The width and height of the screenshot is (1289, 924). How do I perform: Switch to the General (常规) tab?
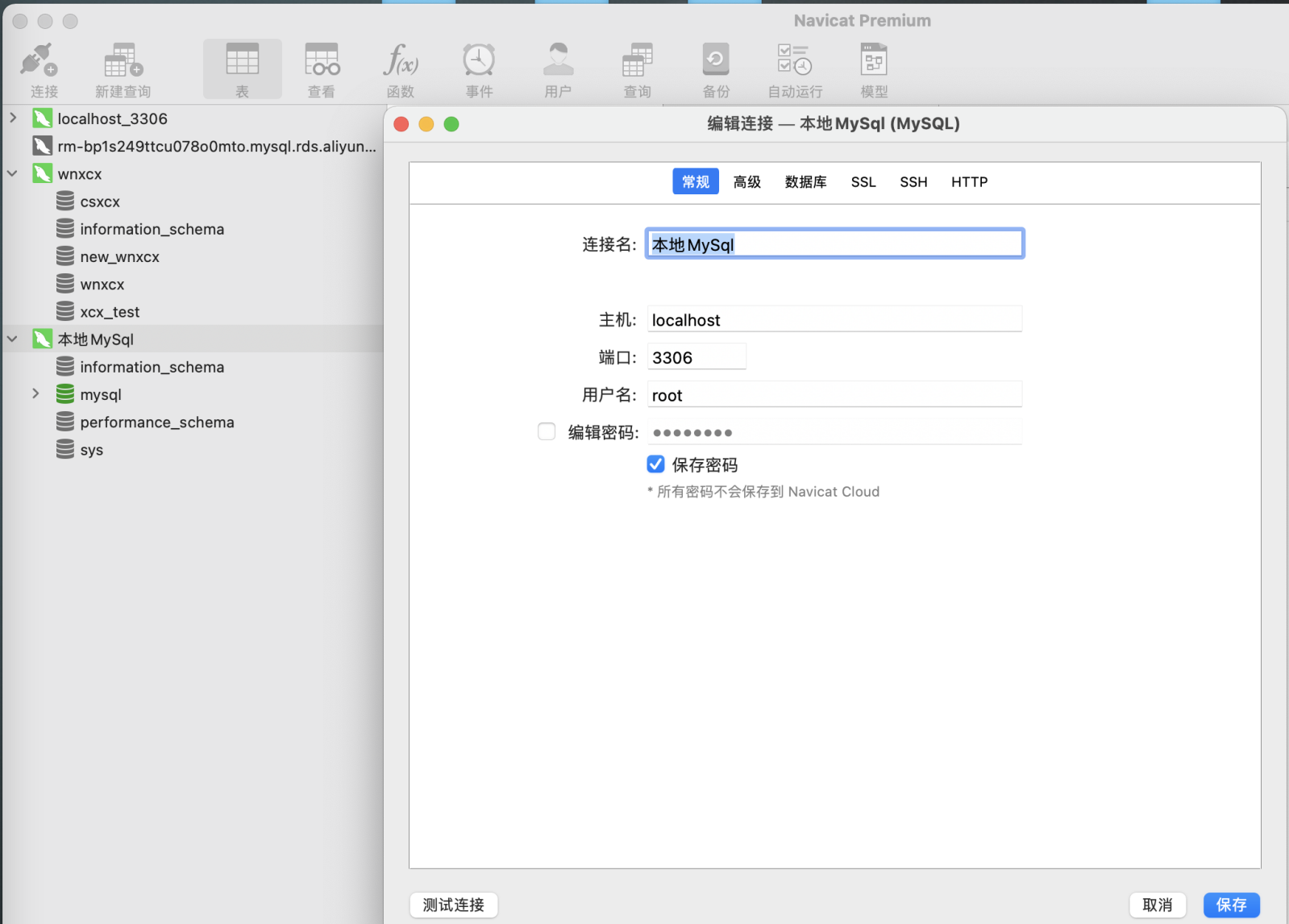coord(696,181)
